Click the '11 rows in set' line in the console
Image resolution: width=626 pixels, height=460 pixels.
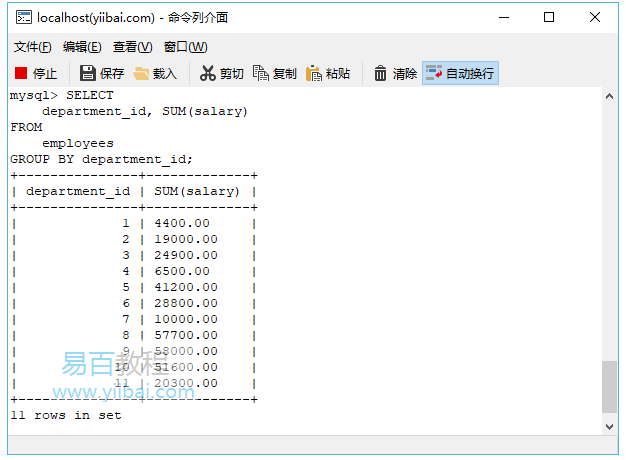click(66, 415)
